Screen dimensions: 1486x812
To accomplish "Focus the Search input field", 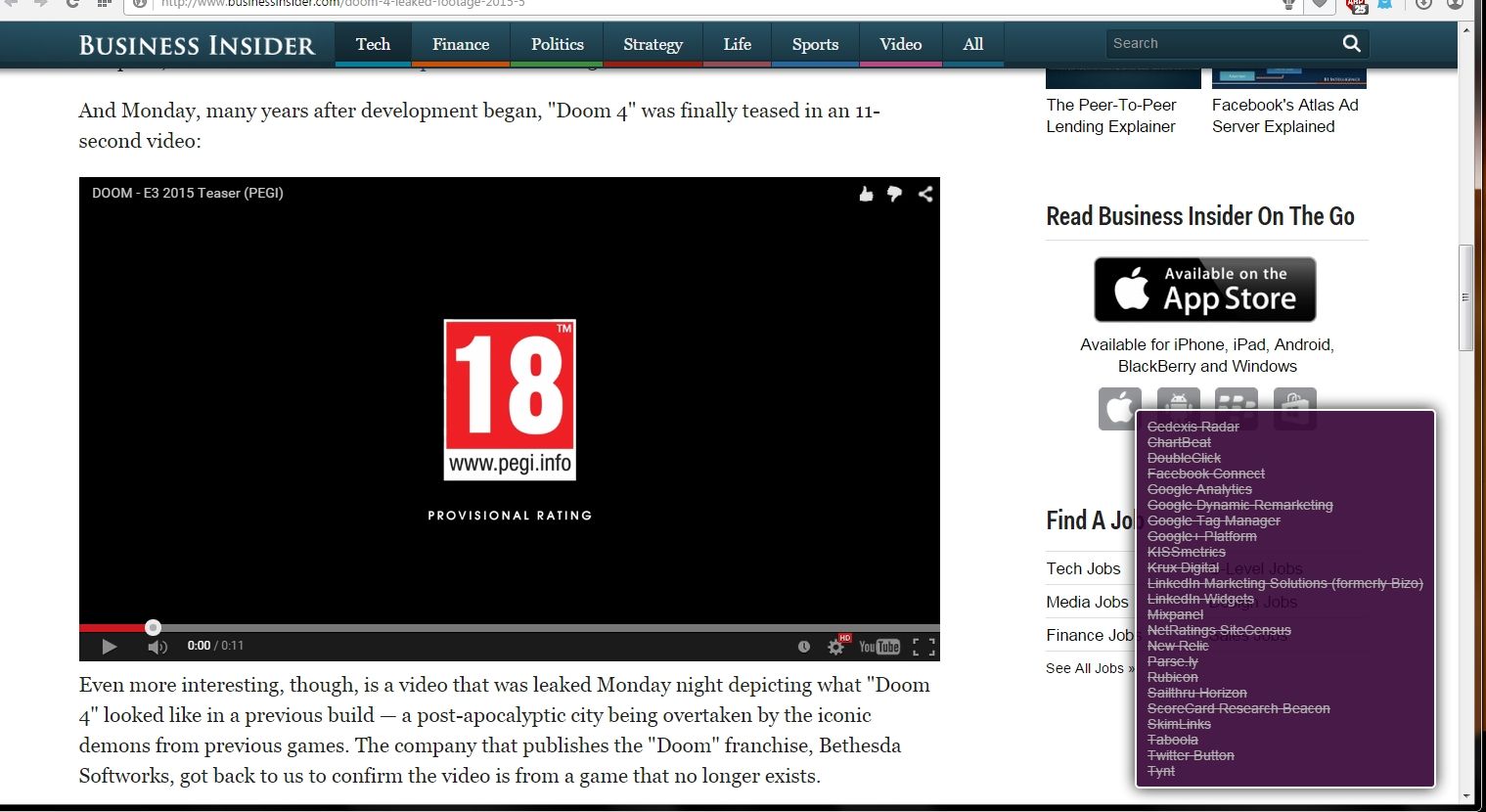I will coord(1223,43).
